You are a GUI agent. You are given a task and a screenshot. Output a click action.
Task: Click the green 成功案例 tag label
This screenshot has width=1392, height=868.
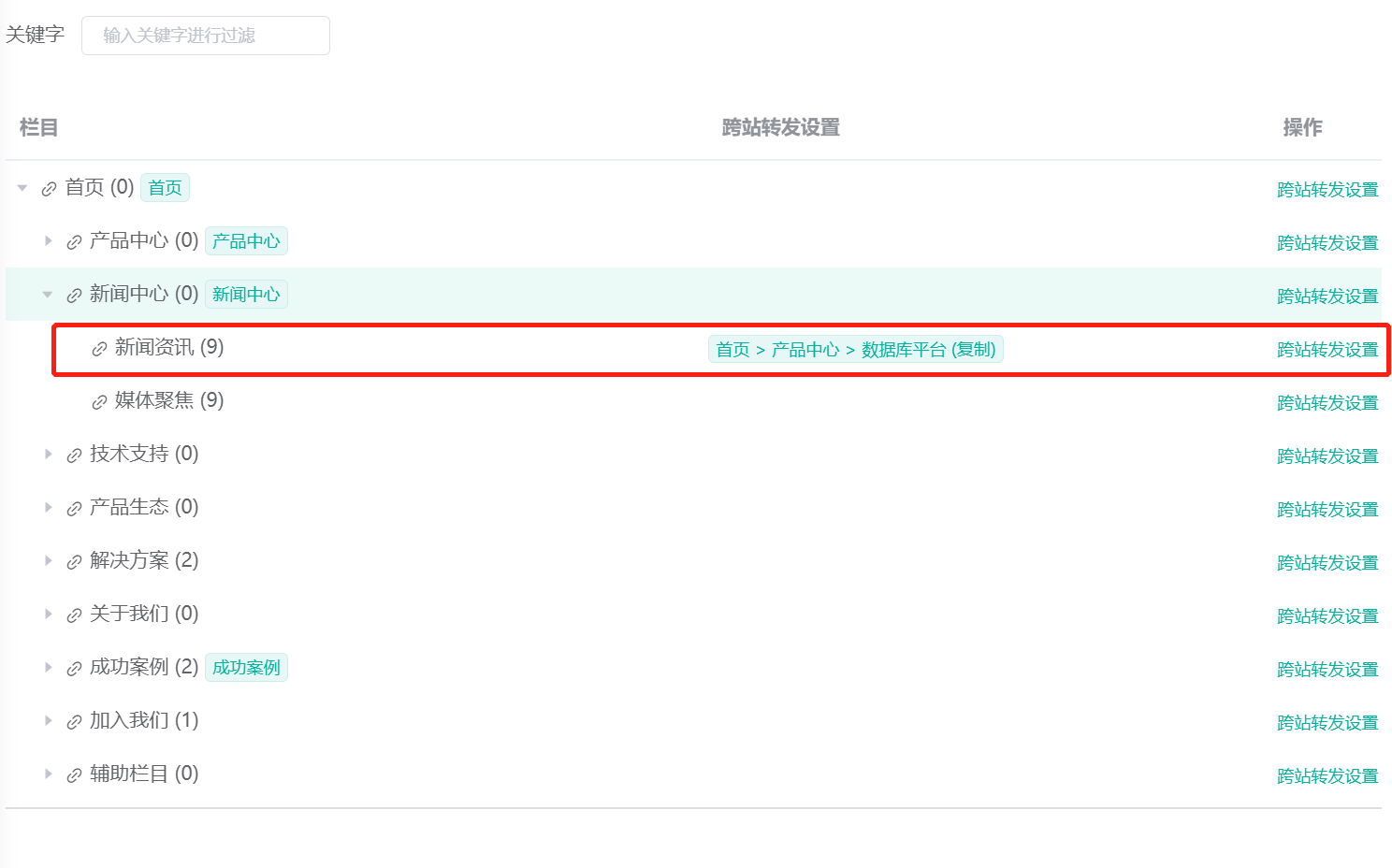[246, 668]
